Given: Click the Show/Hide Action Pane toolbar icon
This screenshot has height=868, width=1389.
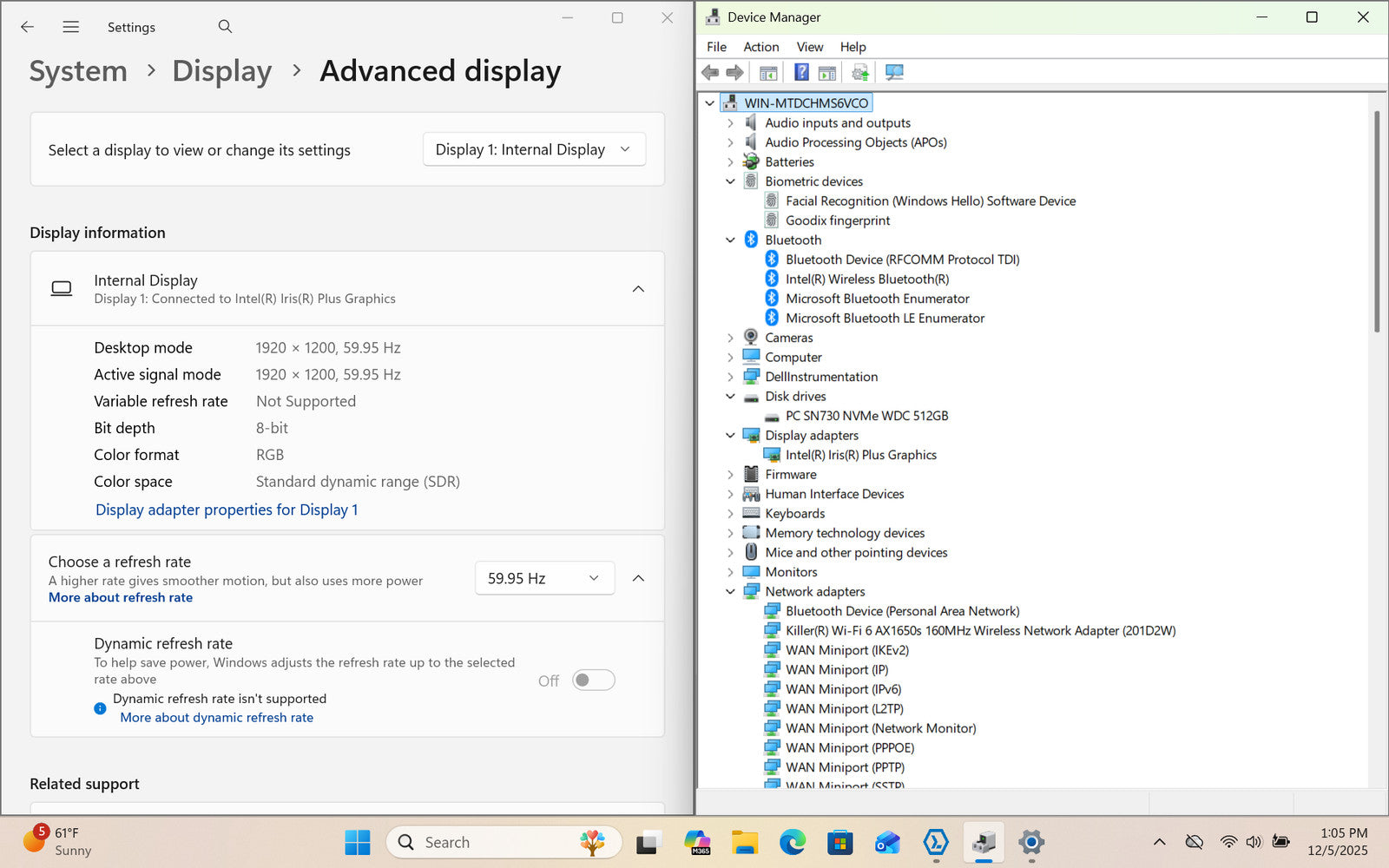Looking at the screenshot, I should coord(827,73).
